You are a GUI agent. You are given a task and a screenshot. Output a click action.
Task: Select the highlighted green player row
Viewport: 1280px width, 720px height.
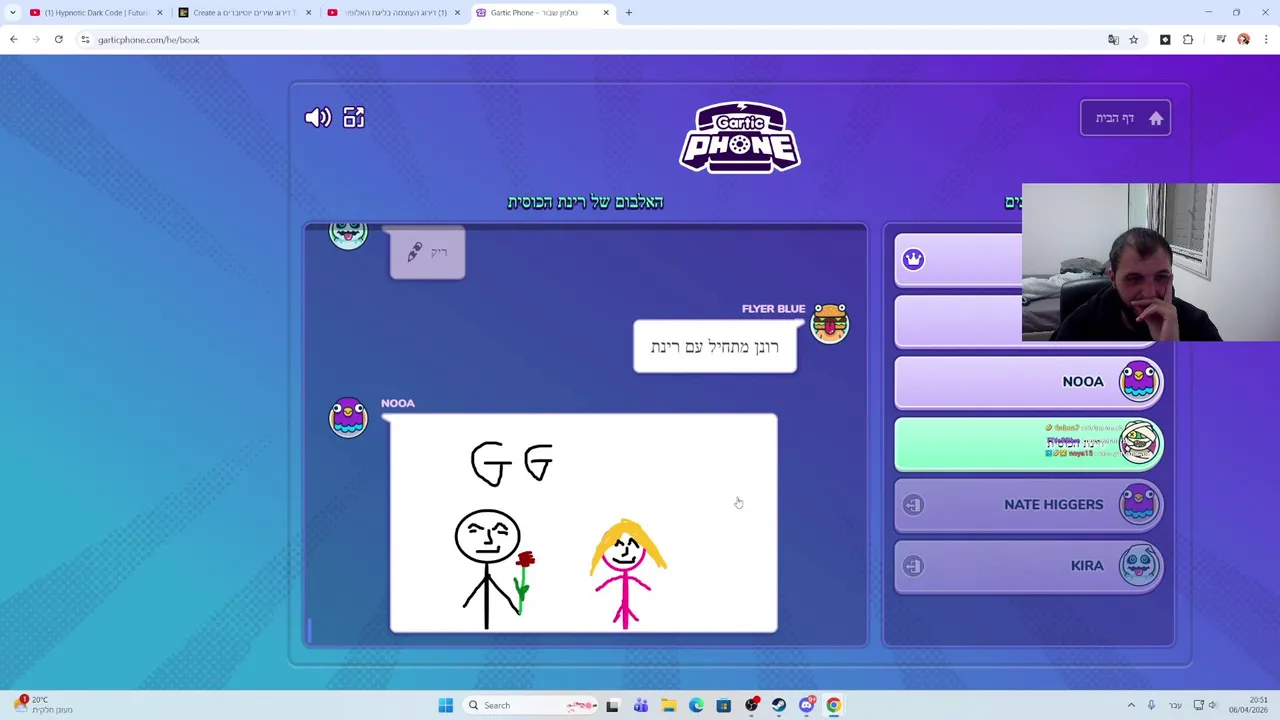coord(1029,443)
